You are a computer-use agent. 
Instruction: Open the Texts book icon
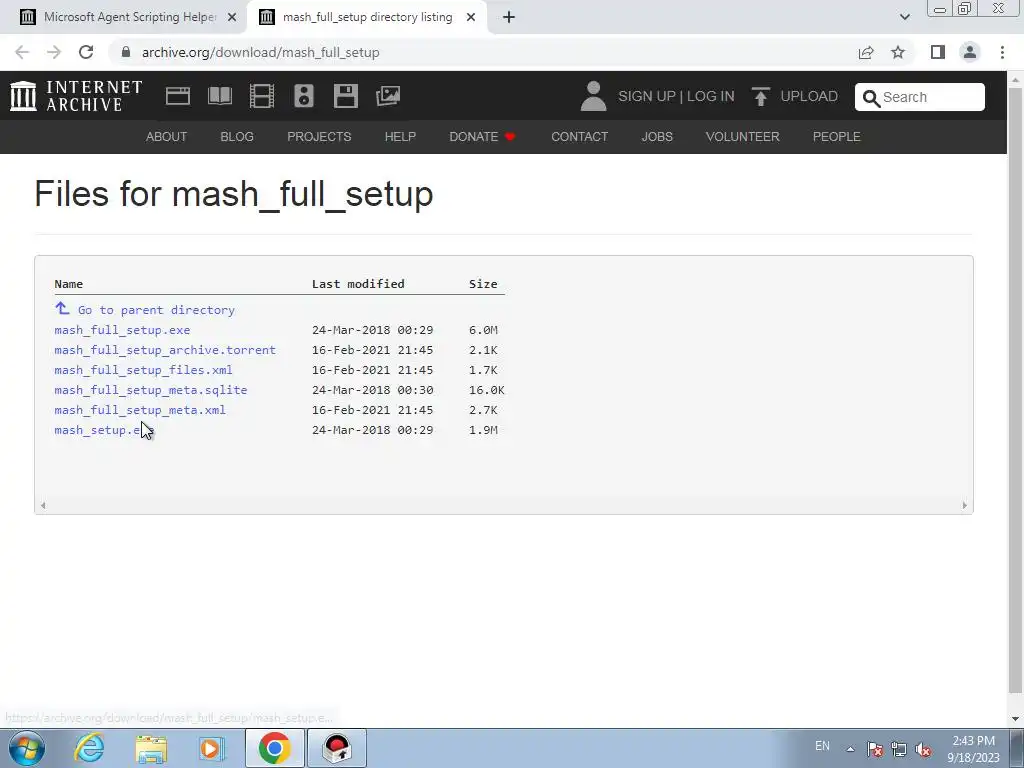click(x=219, y=96)
